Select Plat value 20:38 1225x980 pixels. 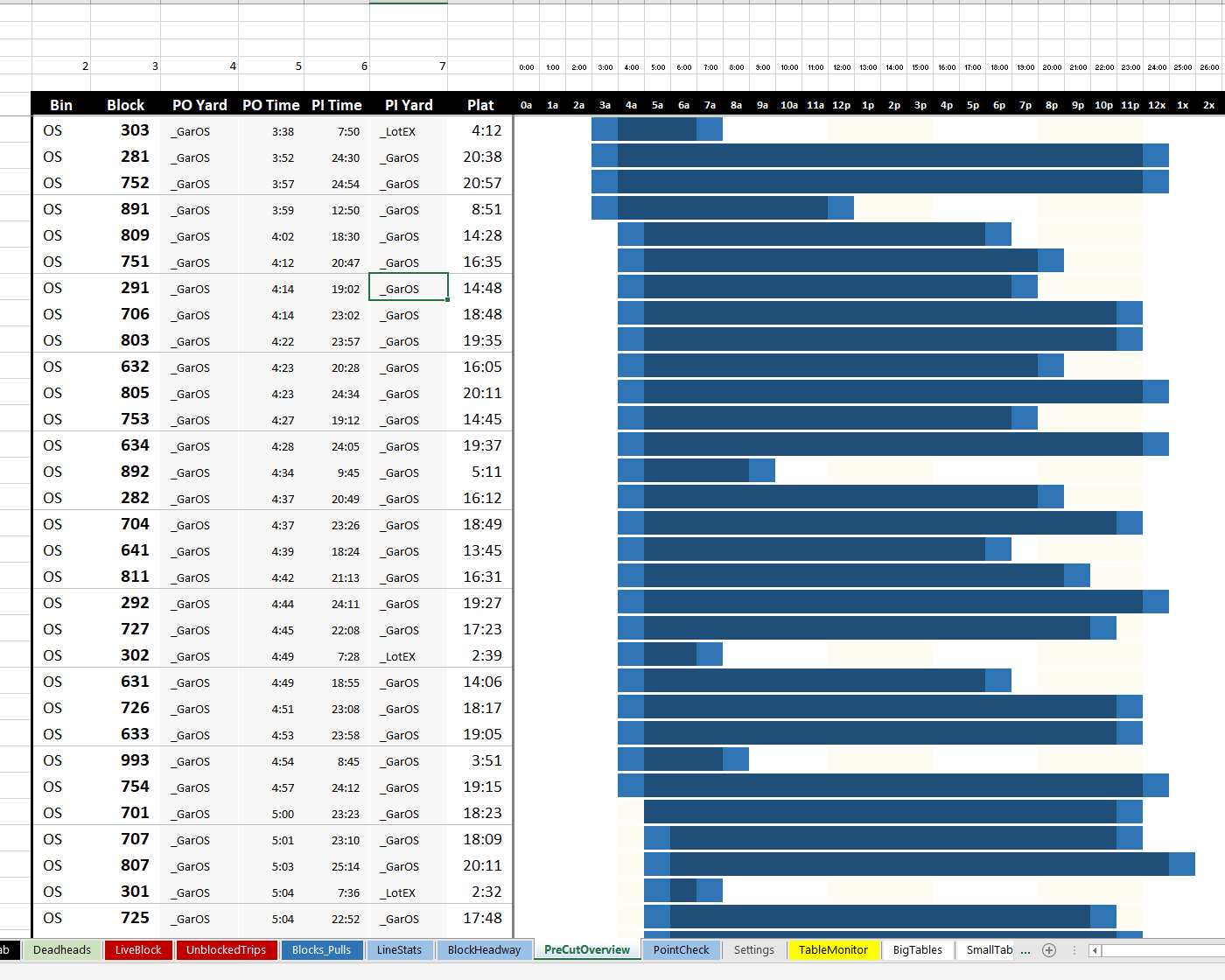(480, 157)
